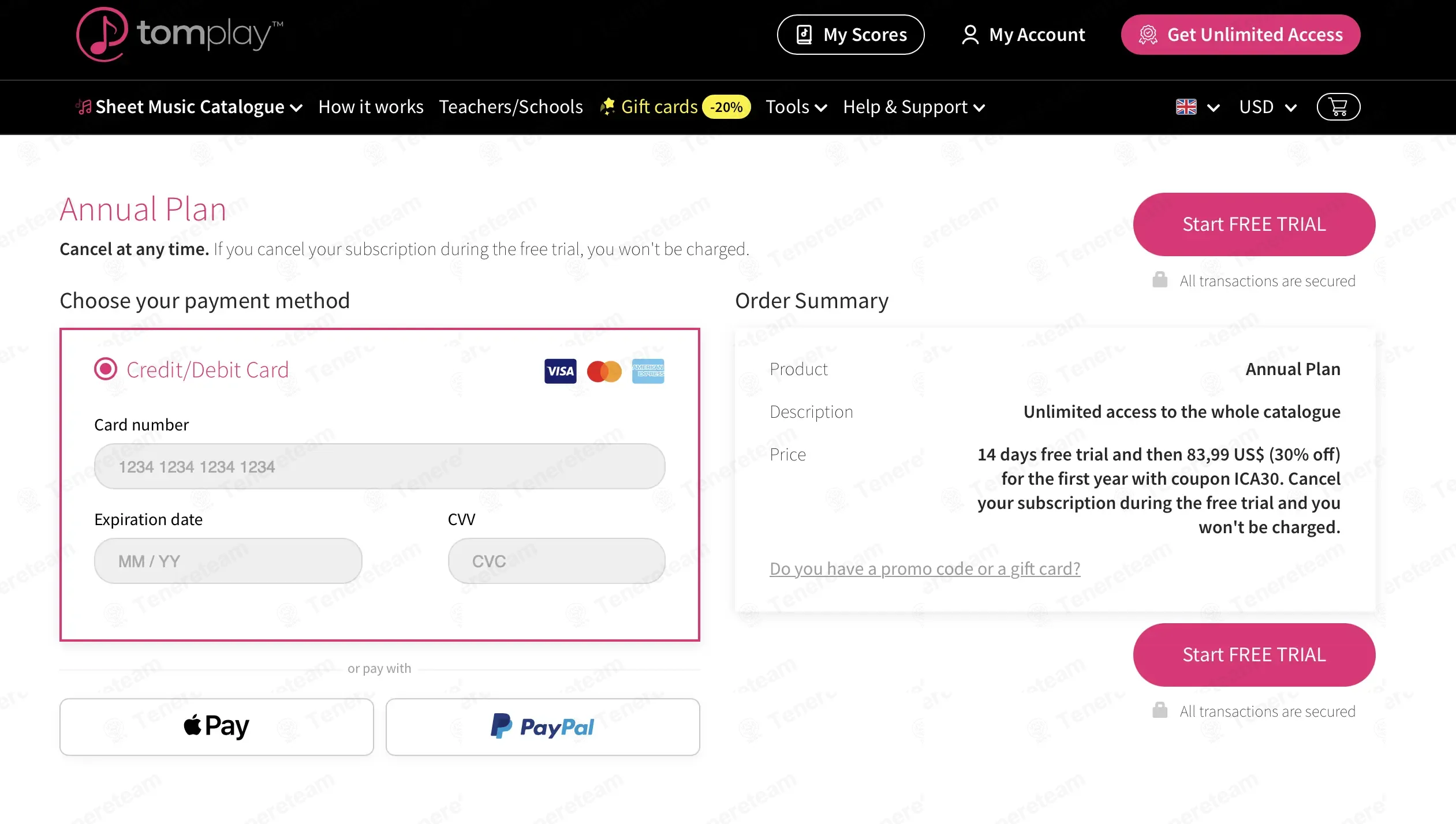Open the shopping cart icon
The height and width of the screenshot is (824, 1456).
coord(1338,107)
